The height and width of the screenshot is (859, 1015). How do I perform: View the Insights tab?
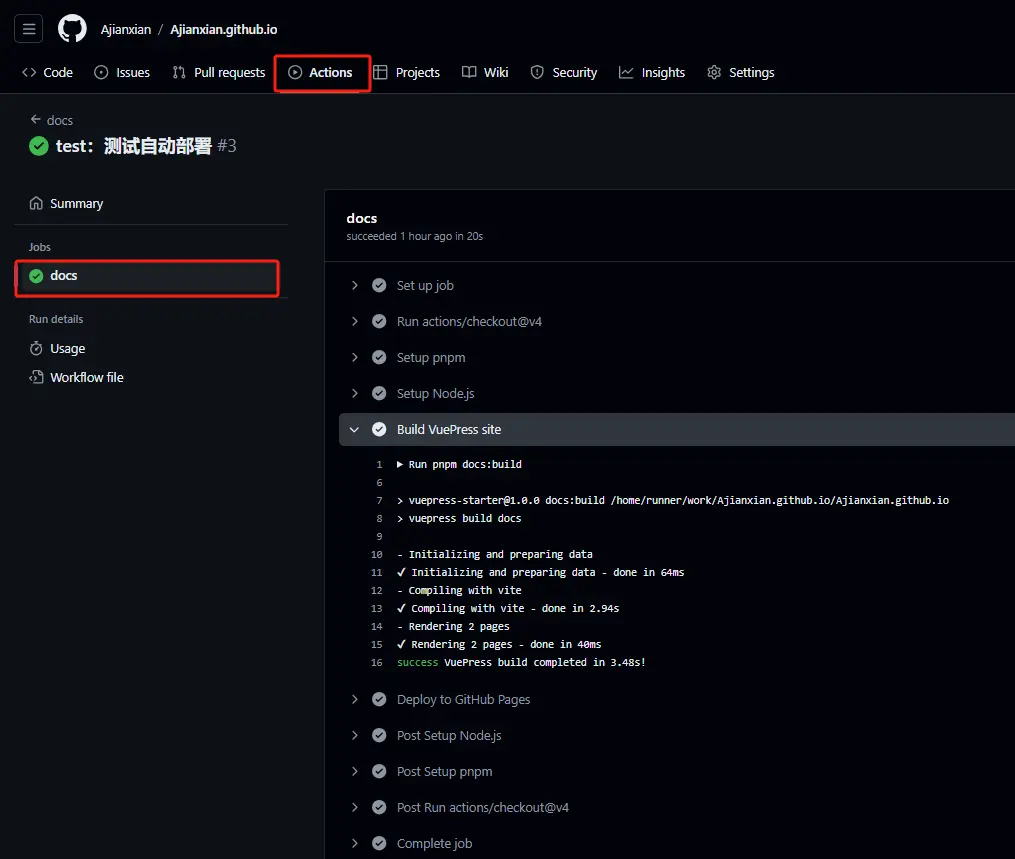pos(652,73)
